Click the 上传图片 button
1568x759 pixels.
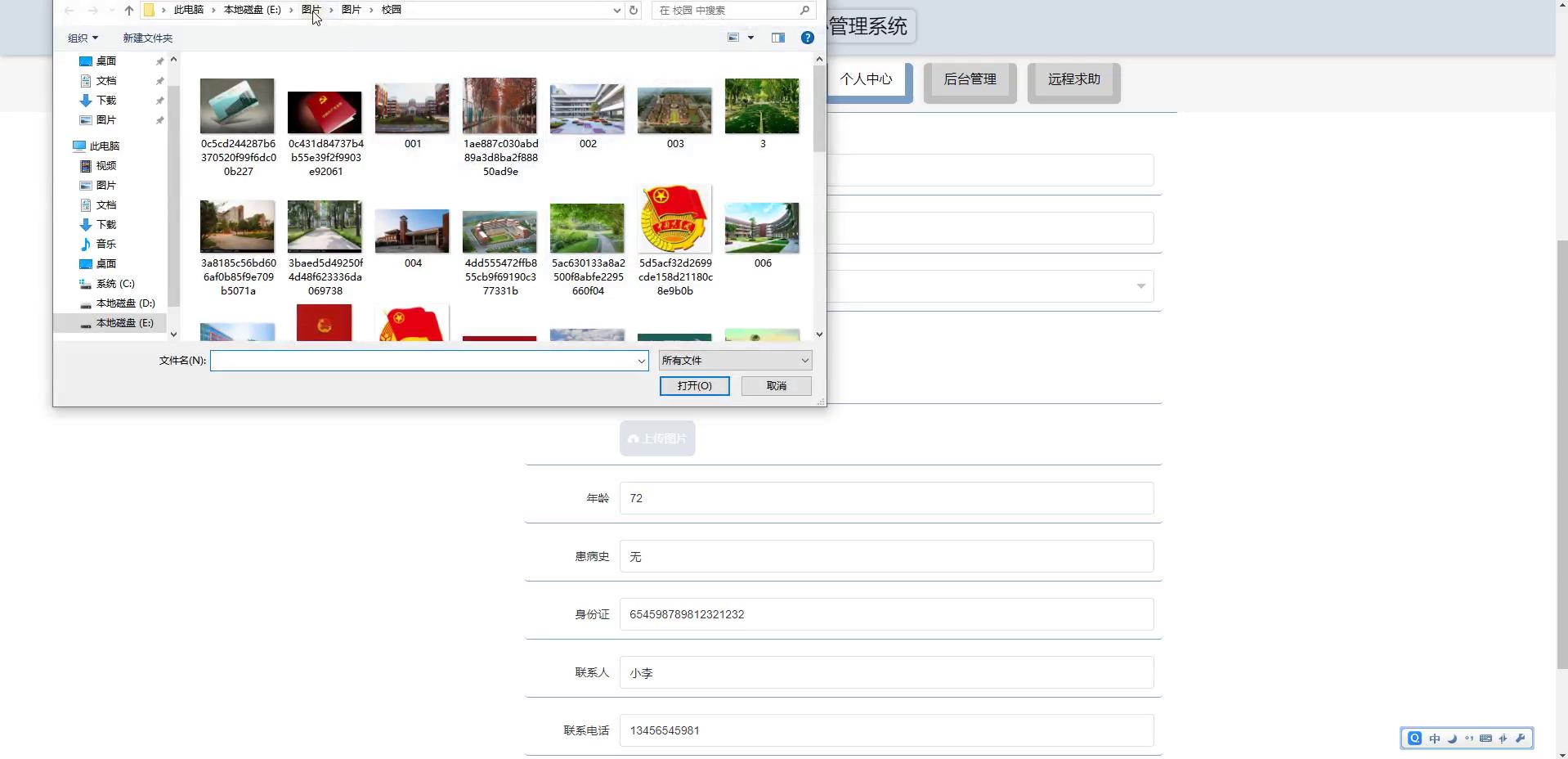657,438
